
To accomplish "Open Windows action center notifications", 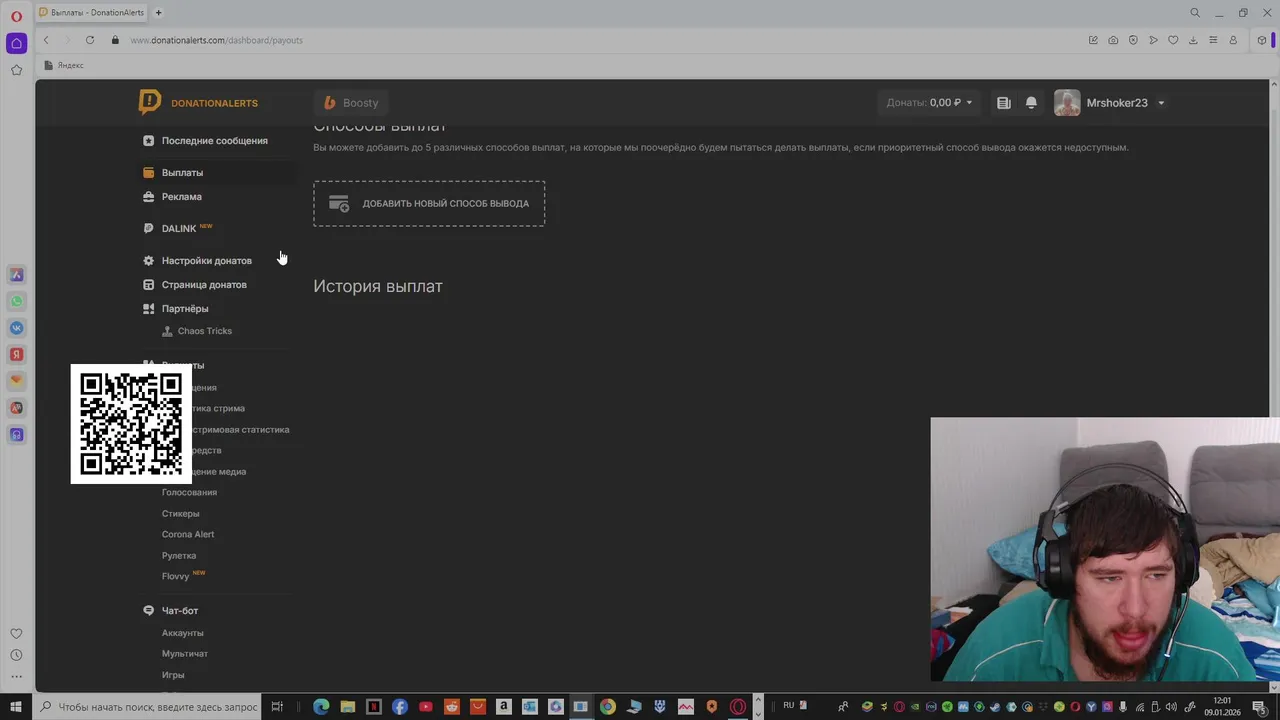I will point(1259,707).
